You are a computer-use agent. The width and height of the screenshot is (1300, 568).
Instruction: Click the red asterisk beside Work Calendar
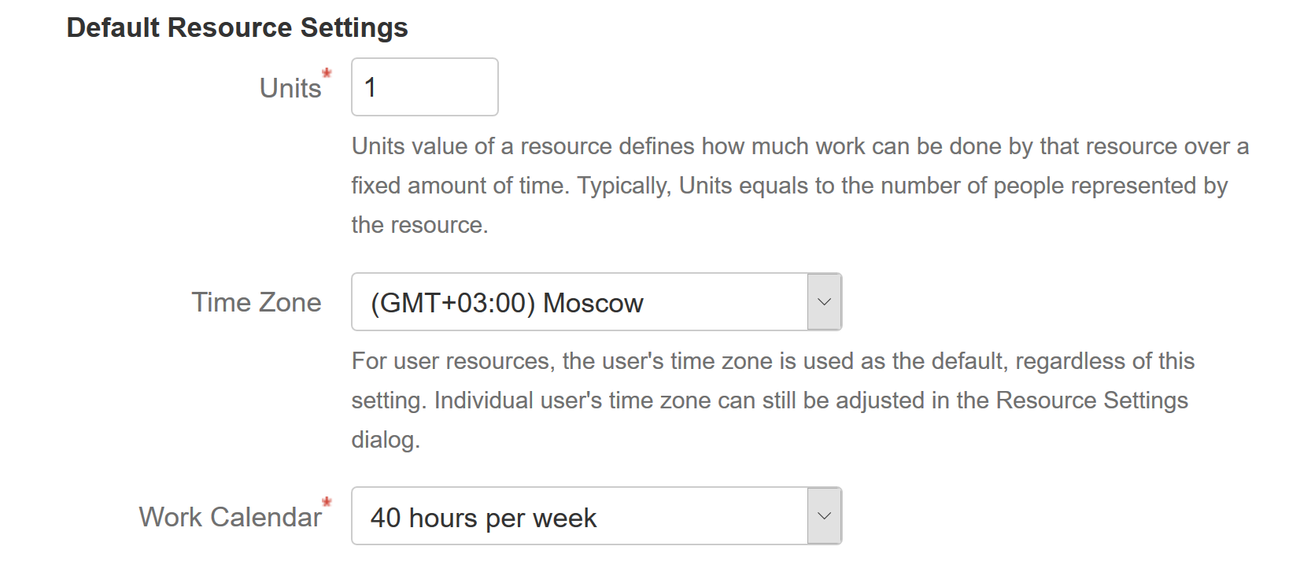point(327,503)
